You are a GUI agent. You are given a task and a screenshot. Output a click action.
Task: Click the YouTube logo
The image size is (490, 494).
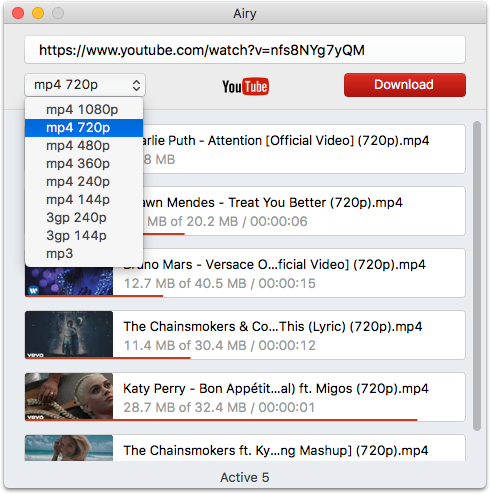(245, 86)
